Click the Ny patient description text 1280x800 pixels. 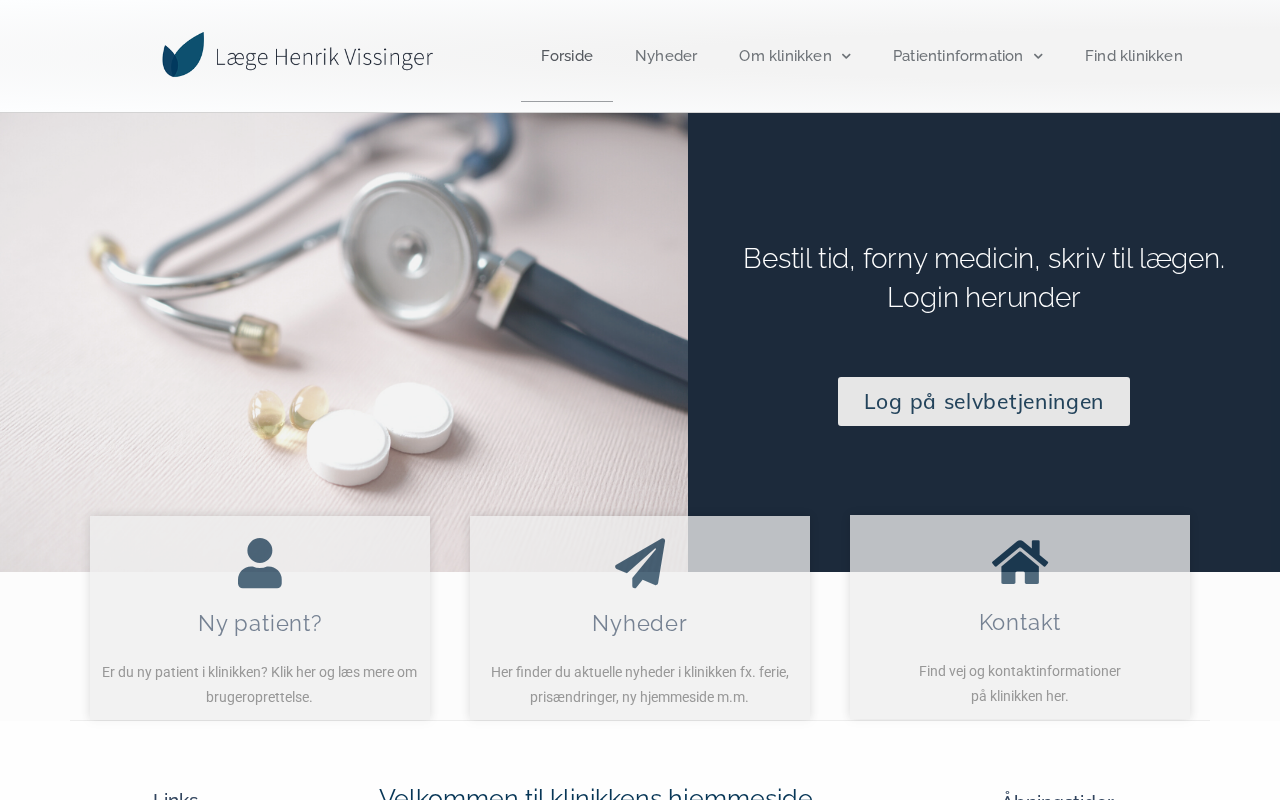point(260,685)
